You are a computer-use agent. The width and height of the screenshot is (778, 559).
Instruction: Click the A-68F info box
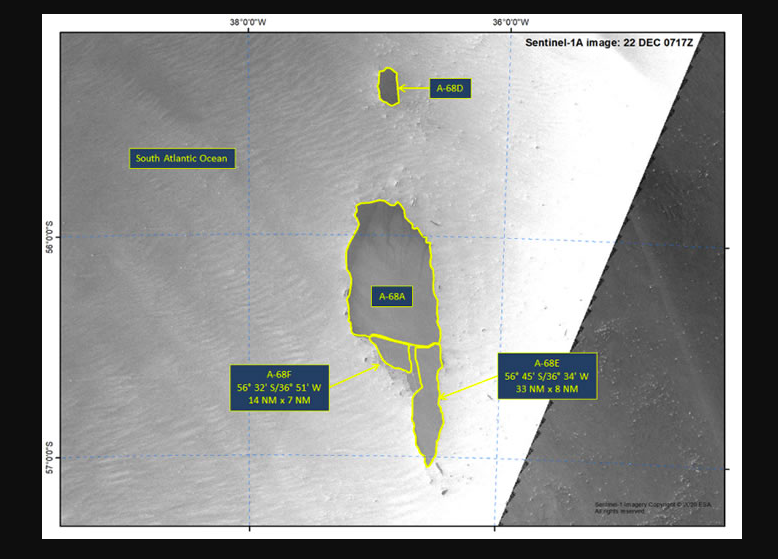pos(279,388)
